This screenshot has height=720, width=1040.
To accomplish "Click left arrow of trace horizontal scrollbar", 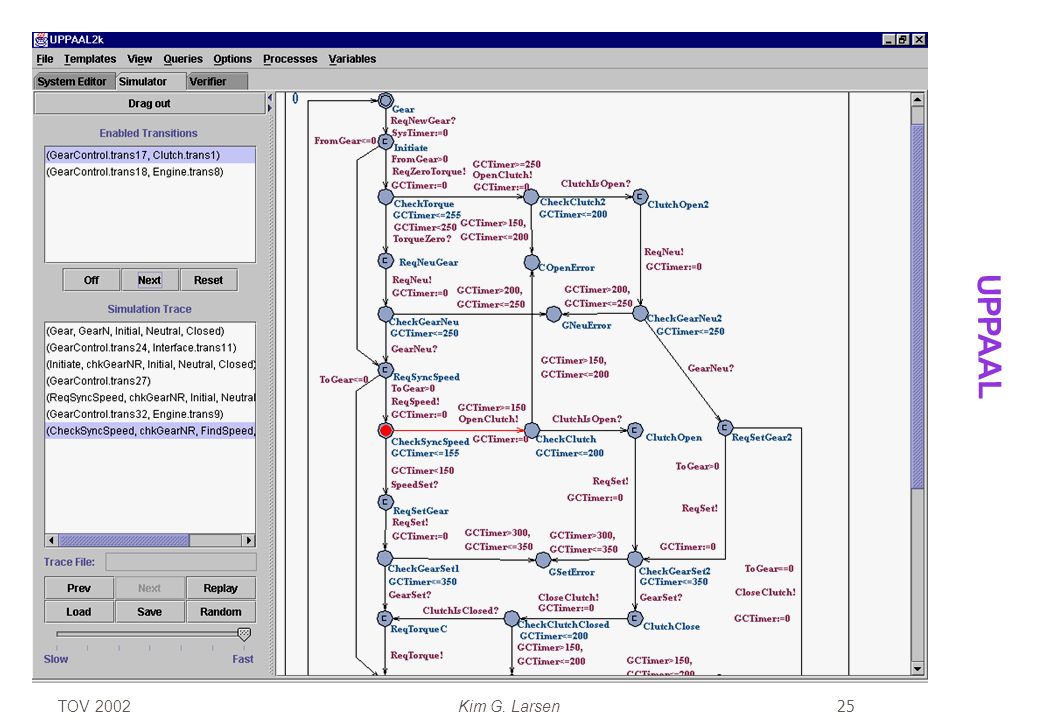I will click(x=51, y=540).
